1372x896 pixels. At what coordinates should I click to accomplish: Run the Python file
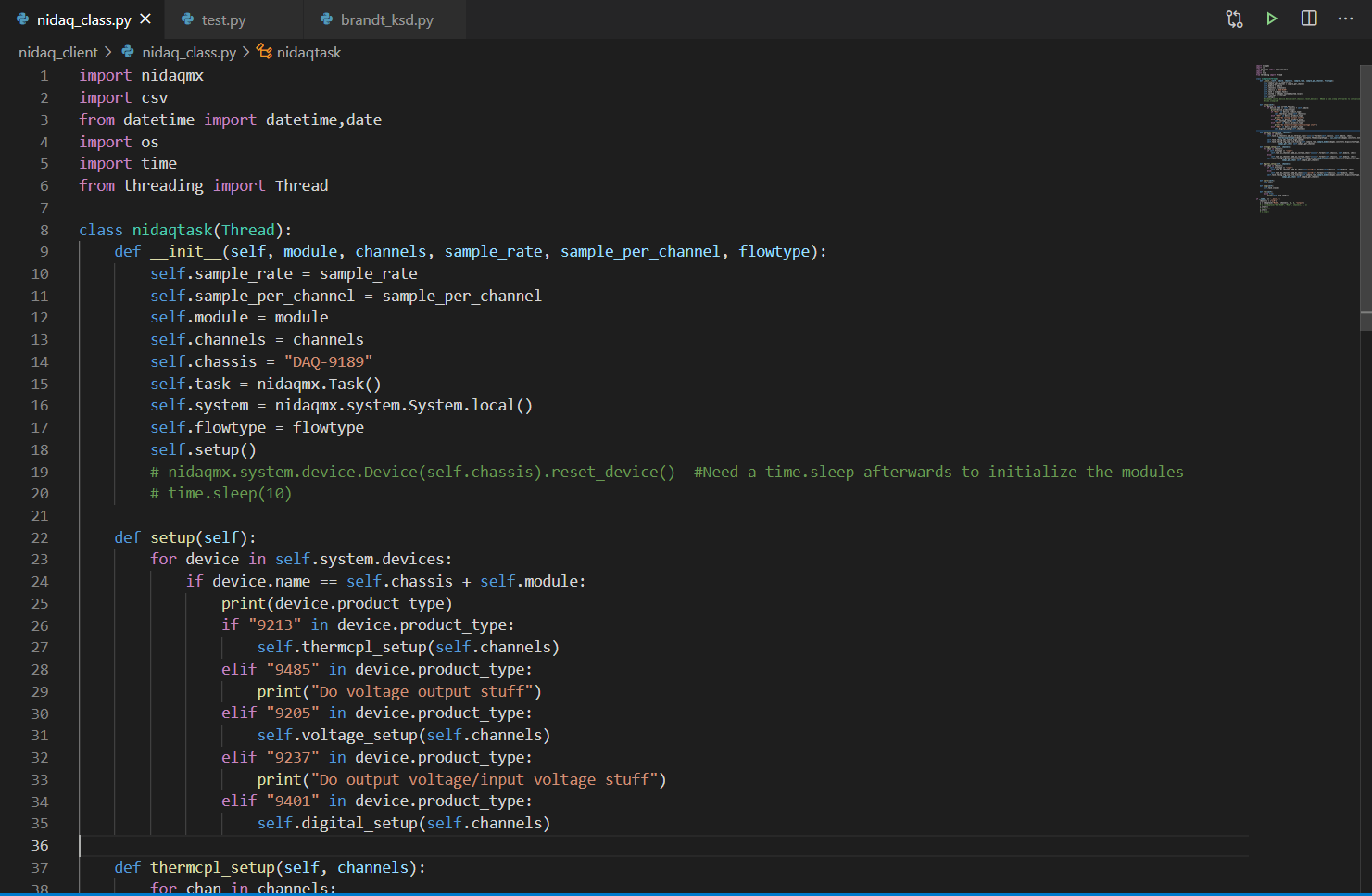[x=1271, y=18]
